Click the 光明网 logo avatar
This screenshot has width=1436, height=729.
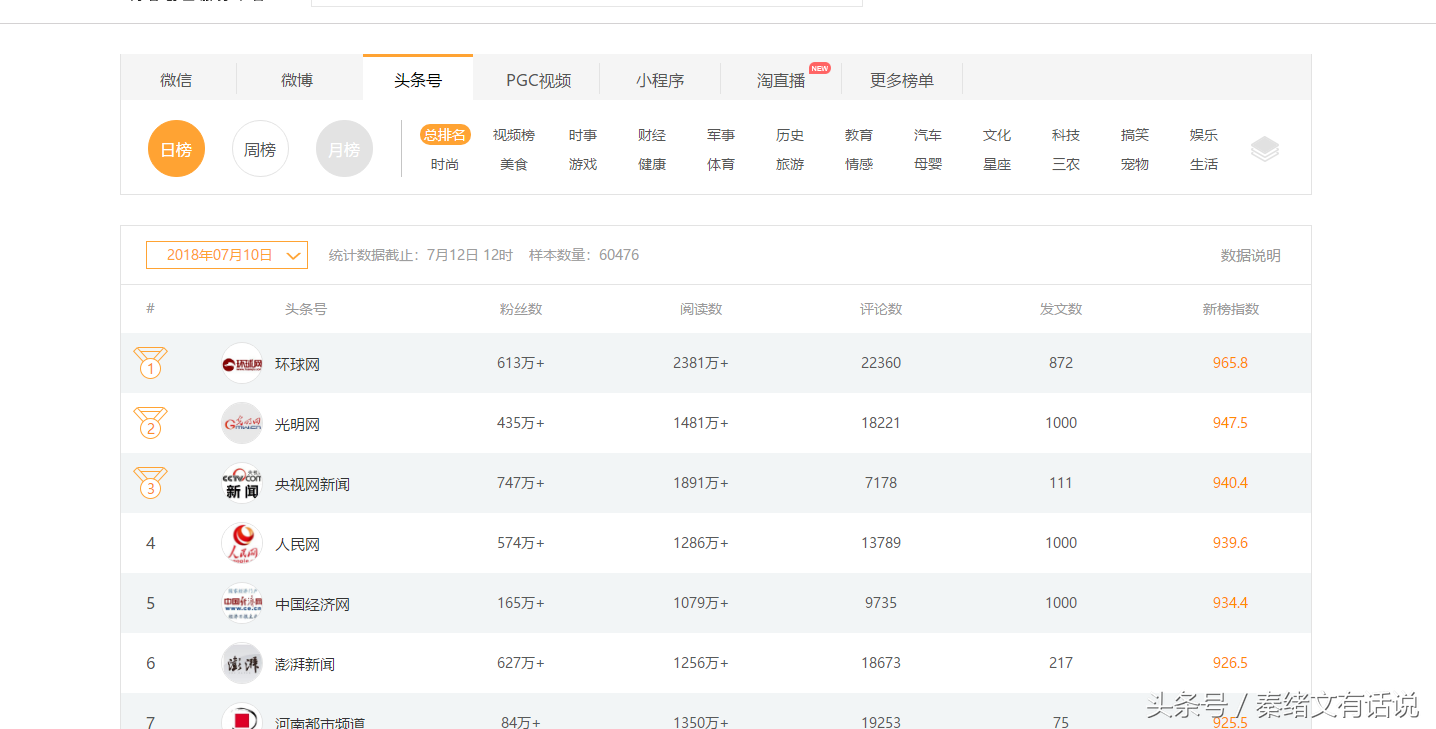coord(242,423)
